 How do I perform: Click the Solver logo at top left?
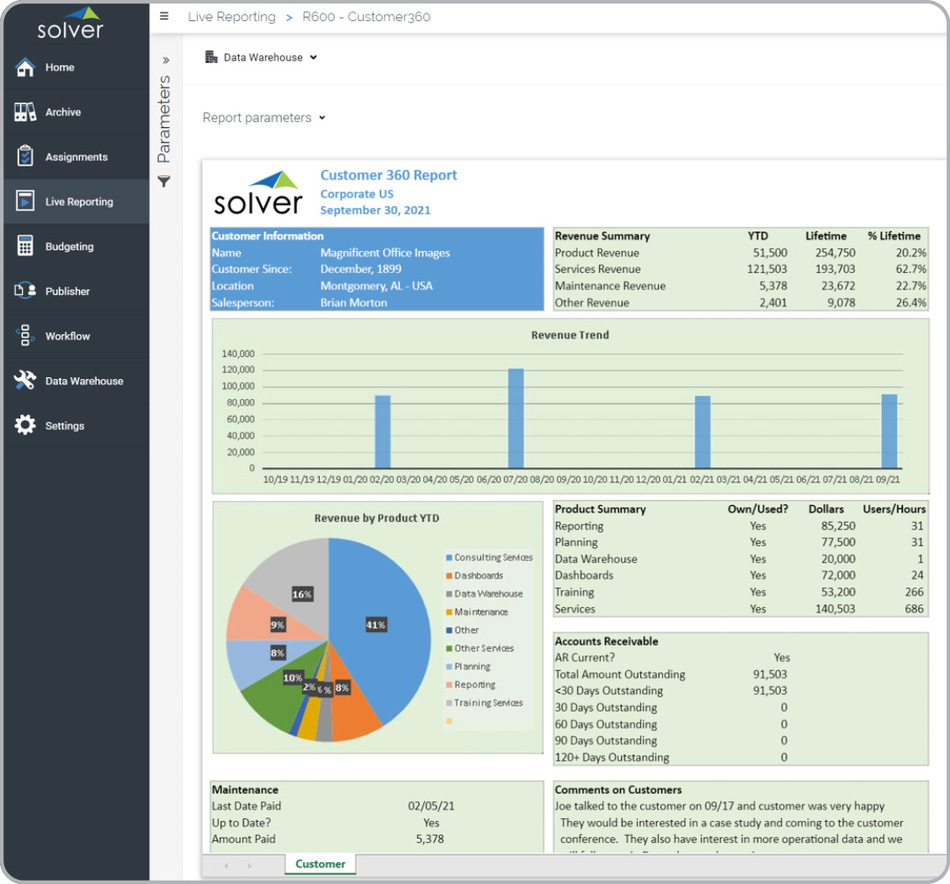pyautogui.click(x=70, y=23)
